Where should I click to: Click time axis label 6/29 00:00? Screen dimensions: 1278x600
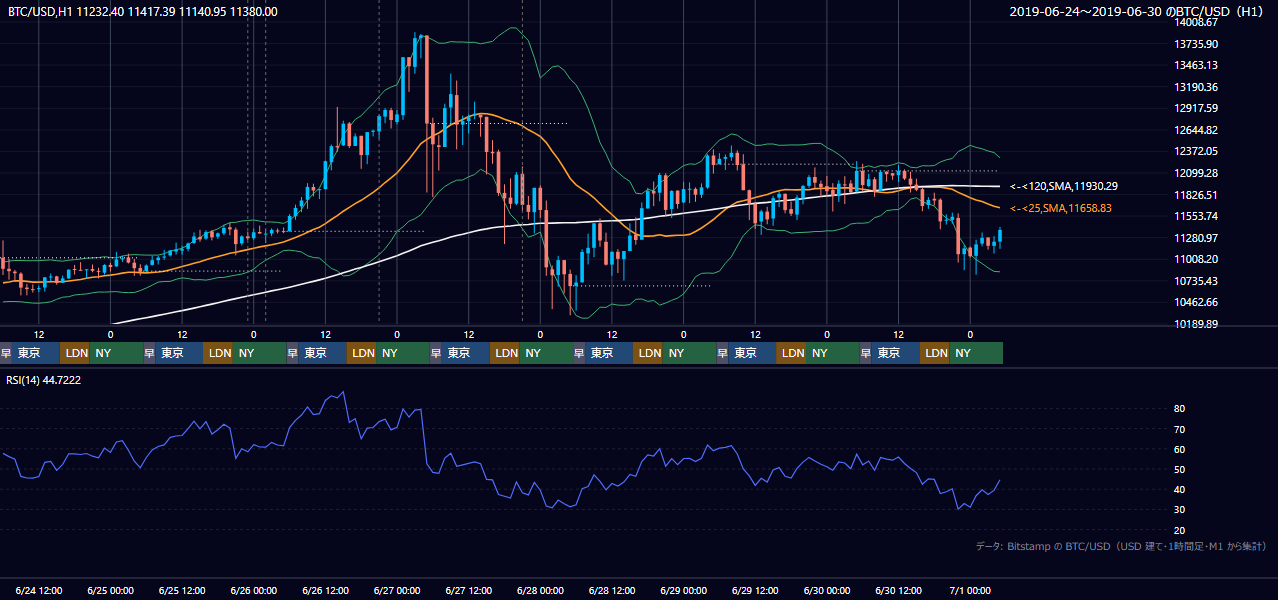click(684, 590)
